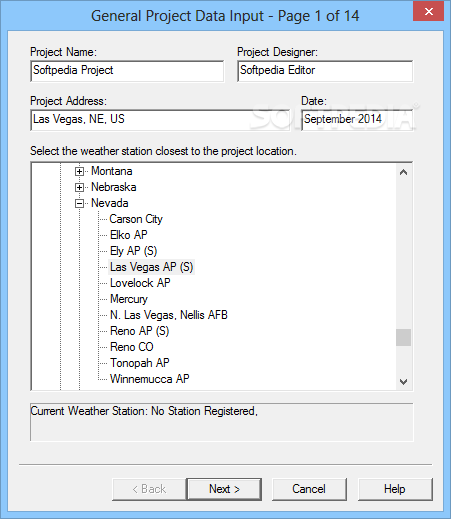Collapse the Nevada tree node
Viewport: 451px width, 519px height.
pos(79,203)
